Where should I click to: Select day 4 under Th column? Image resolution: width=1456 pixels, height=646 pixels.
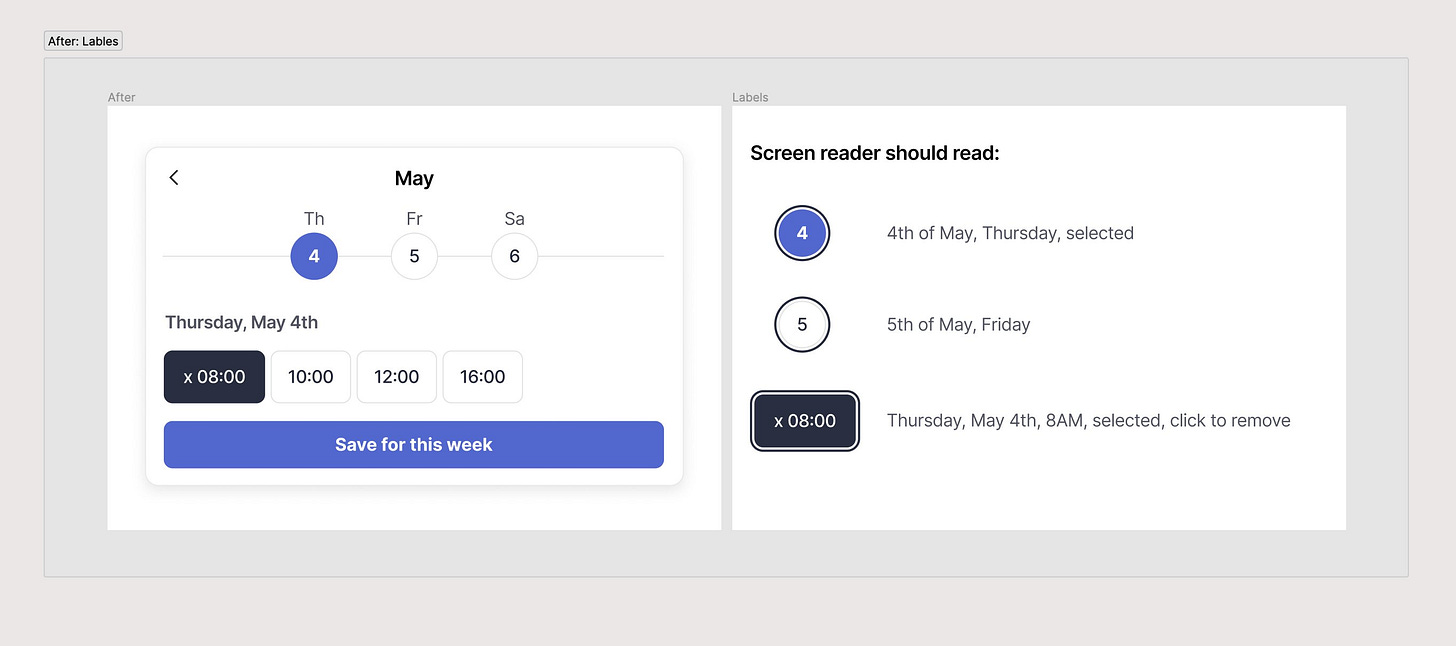314,256
